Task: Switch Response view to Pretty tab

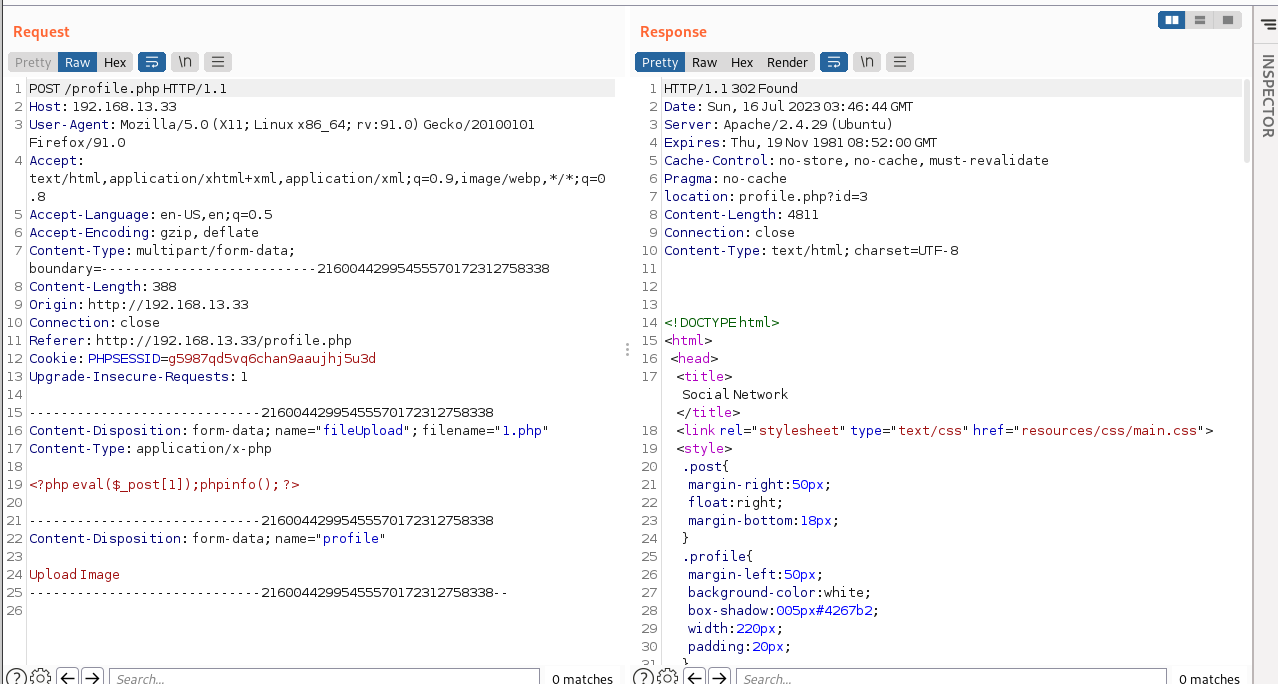Action: pyautogui.click(x=660, y=62)
